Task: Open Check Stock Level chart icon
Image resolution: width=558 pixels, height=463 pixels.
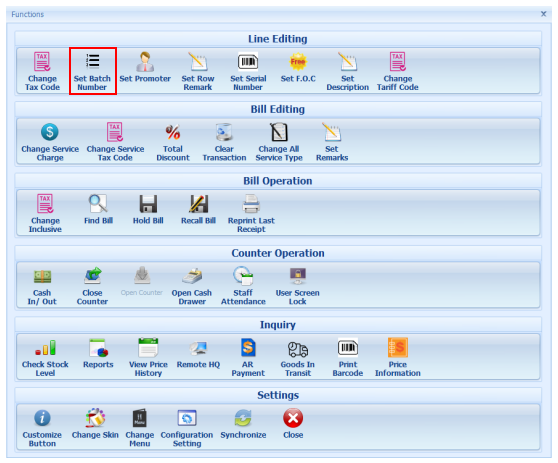Action: pos(45,348)
